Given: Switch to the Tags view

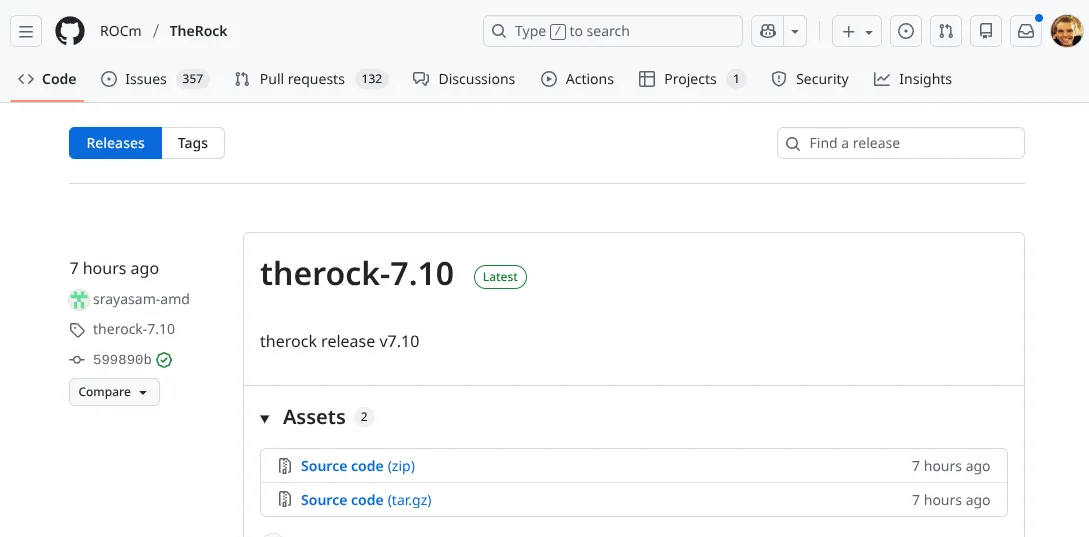Looking at the screenshot, I should coord(193,143).
